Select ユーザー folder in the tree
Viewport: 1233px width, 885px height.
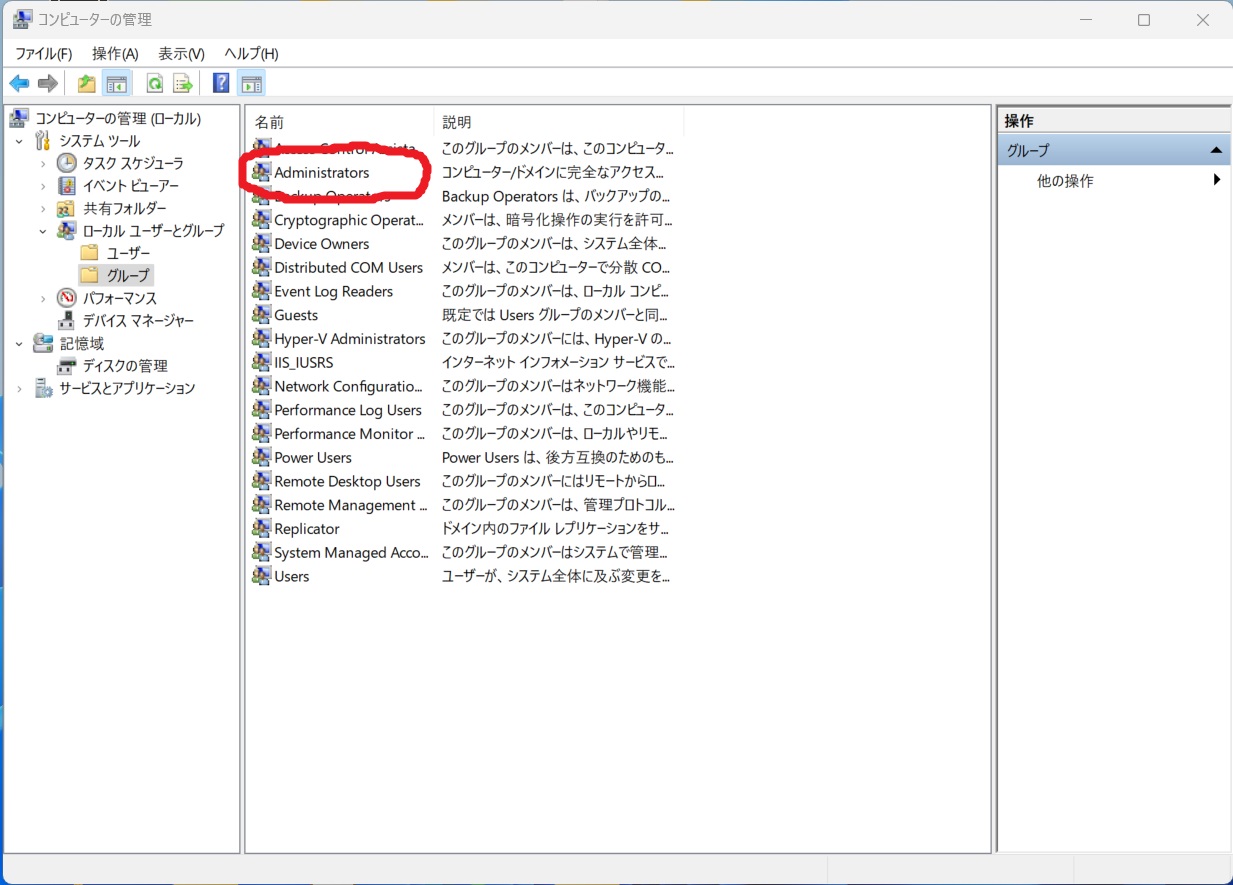tap(128, 253)
